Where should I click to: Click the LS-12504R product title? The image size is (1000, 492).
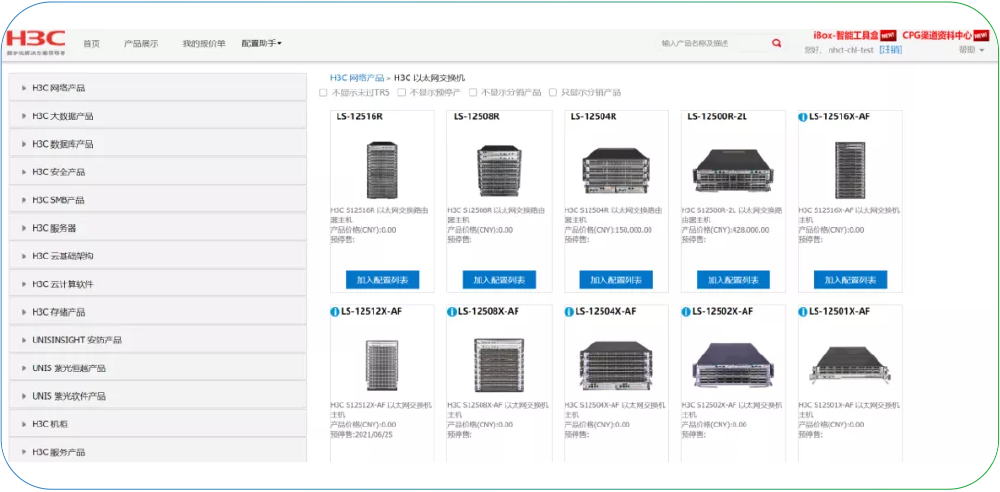pos(594,117)
